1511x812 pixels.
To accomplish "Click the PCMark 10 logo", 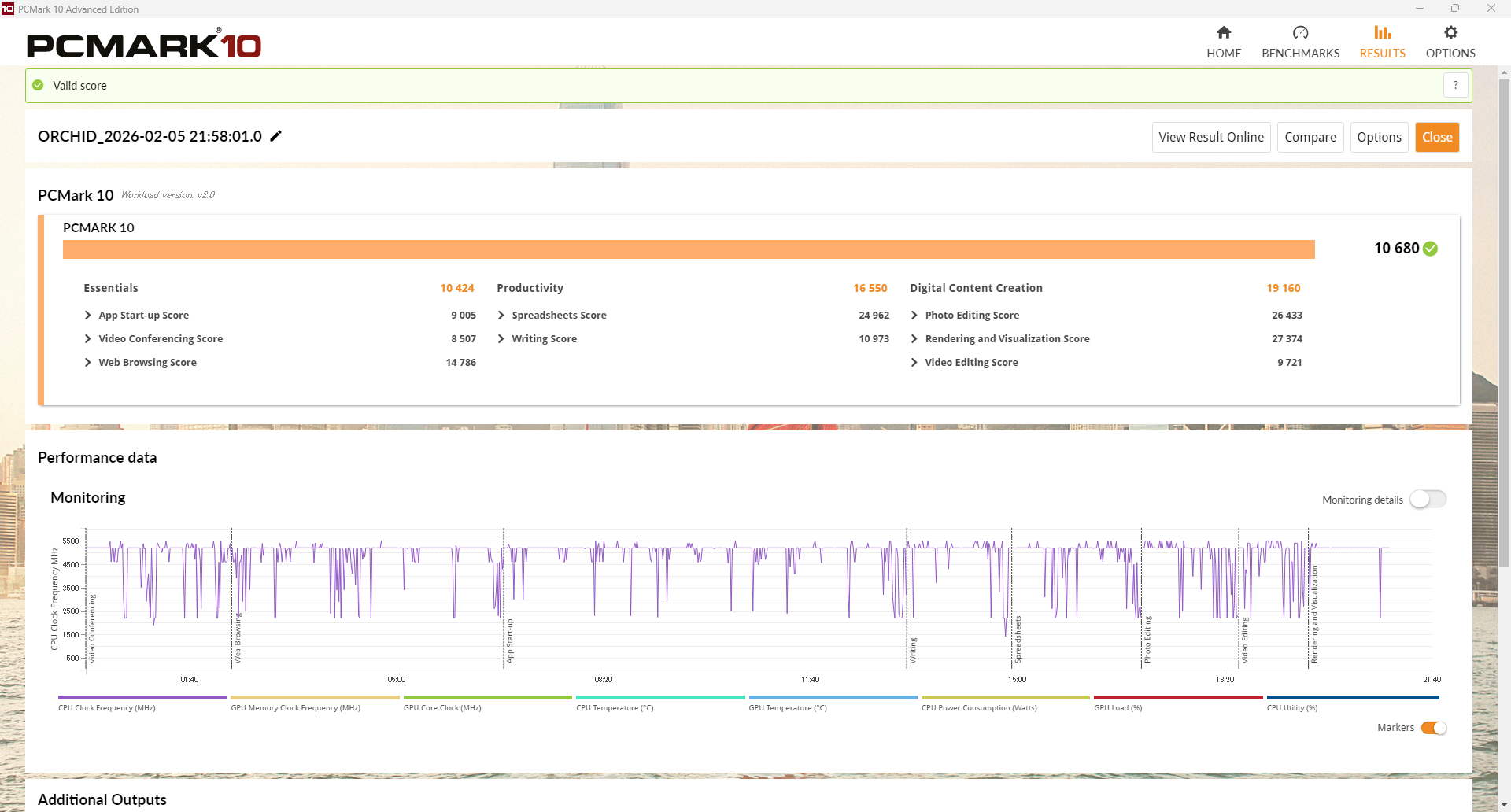I will 144,45.
